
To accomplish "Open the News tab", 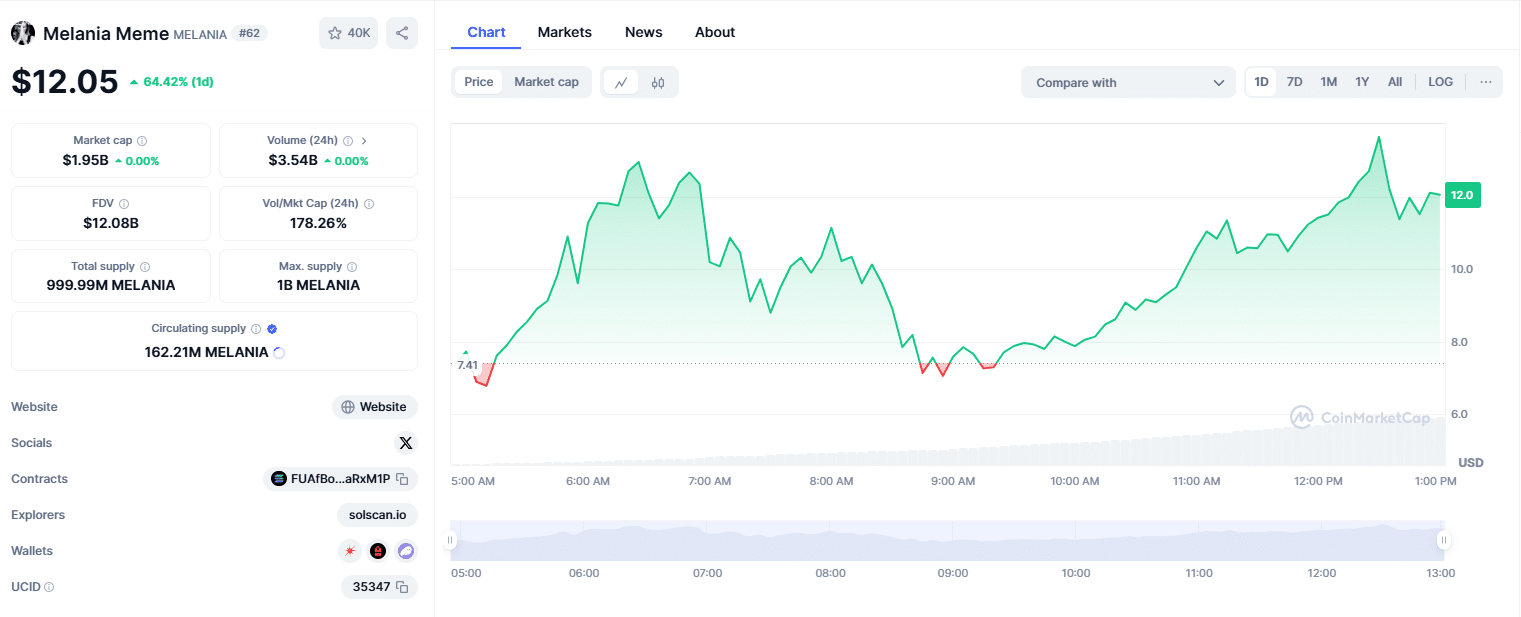I will tap(644, 32).
